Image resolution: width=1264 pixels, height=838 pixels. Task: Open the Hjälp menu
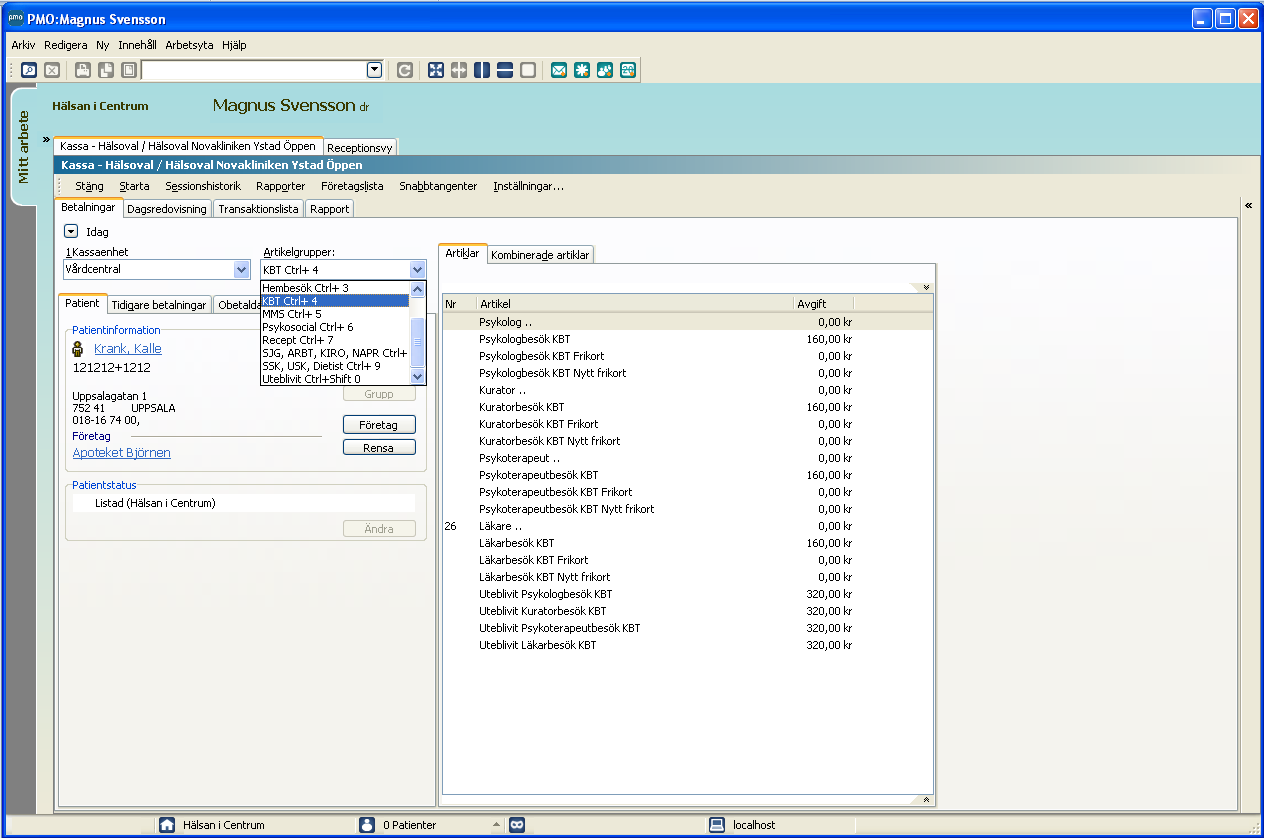tap(234, 45)
